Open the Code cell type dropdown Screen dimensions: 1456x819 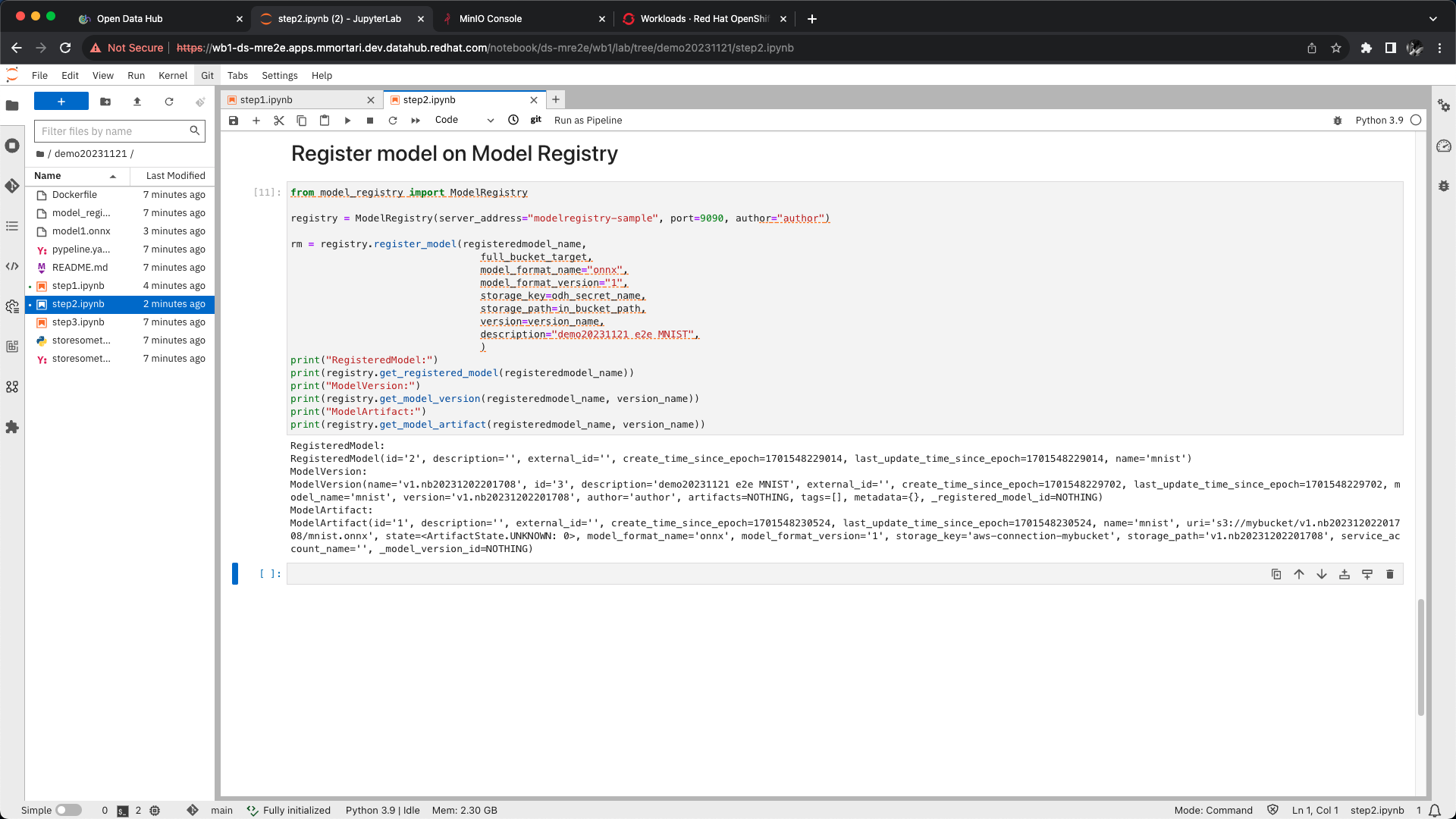[464, 120]
